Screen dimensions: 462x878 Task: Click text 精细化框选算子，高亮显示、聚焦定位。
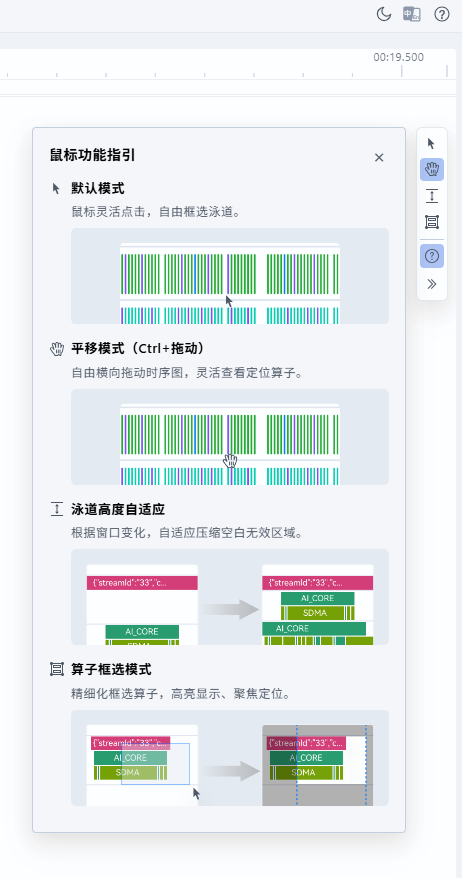181,694
